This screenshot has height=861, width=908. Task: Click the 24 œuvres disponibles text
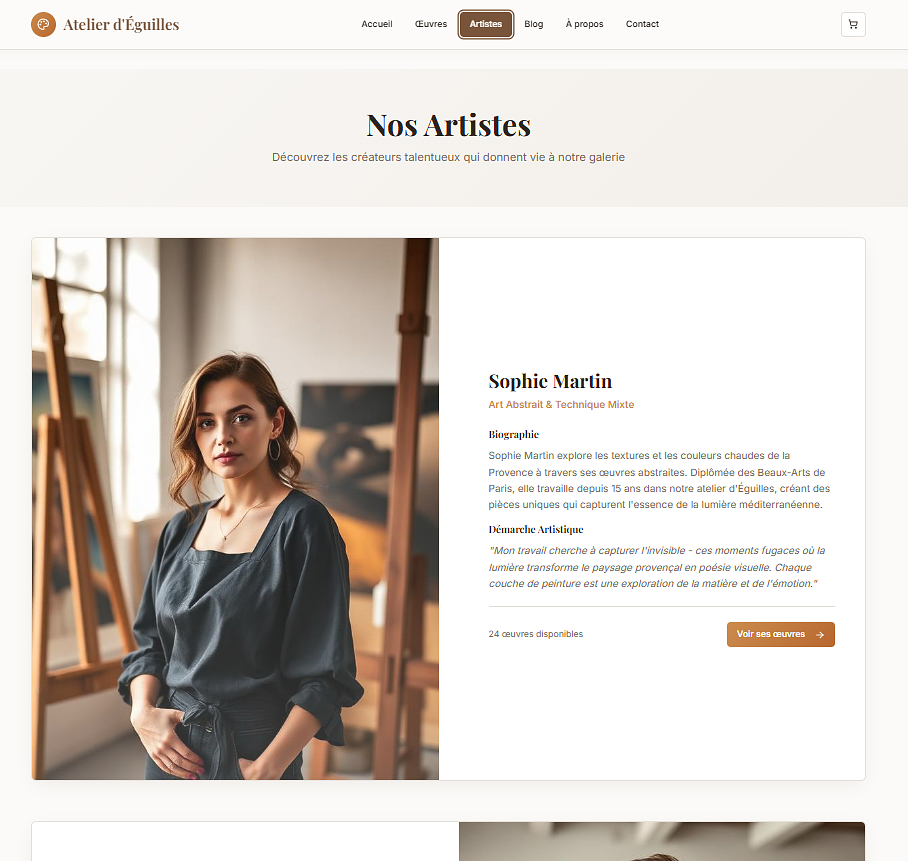coord(536,634)
